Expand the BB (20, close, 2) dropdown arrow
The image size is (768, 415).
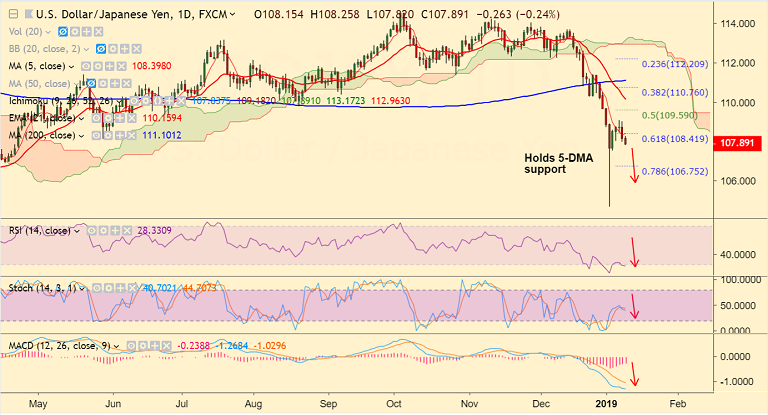point(86,49)
